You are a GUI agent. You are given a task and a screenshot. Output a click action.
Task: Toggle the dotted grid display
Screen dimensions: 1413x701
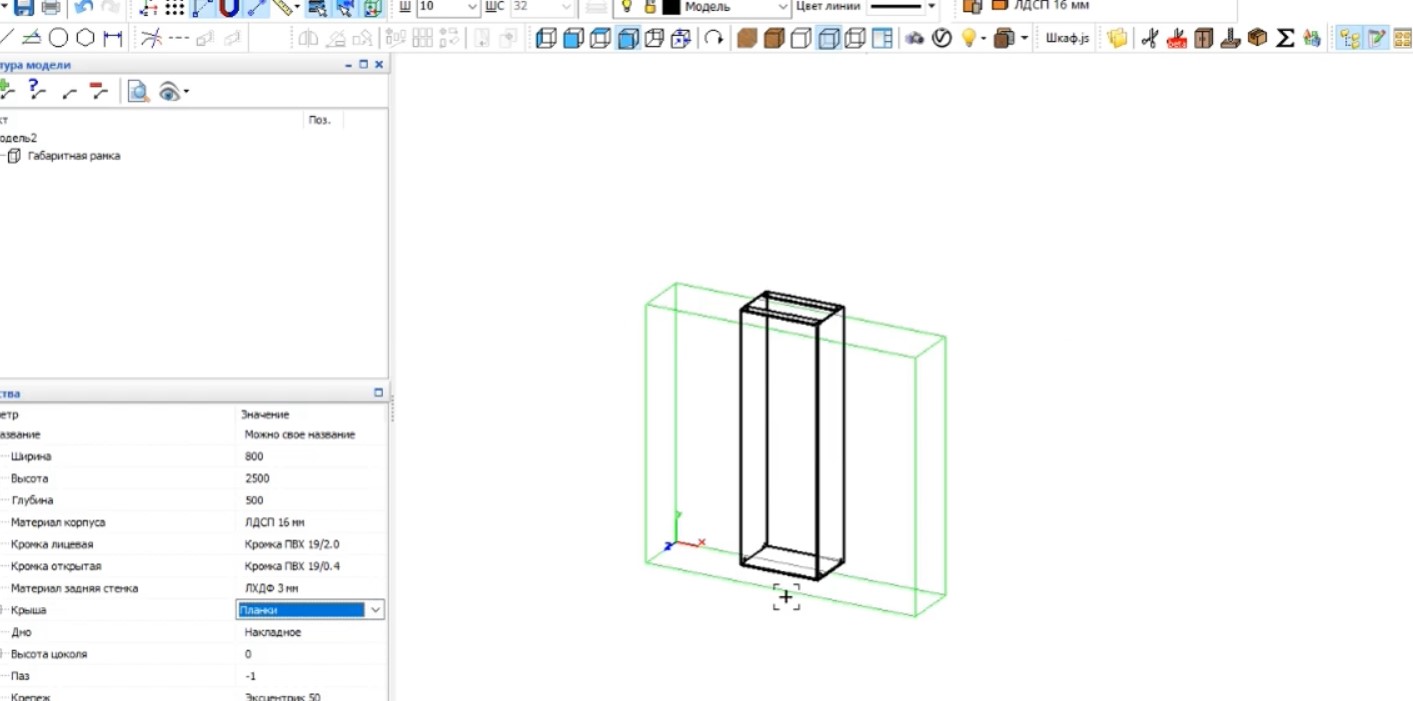(175, 8)
